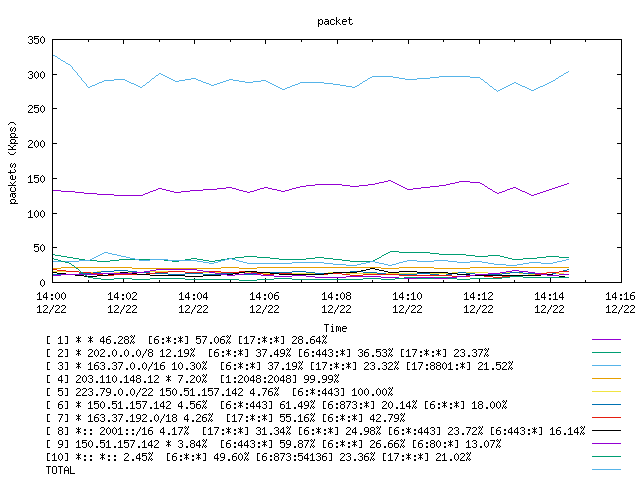Select legend entry [ 2] * 202.0.0.0/8
This screenshot has height=480, width=640.
tap(267, 353)
